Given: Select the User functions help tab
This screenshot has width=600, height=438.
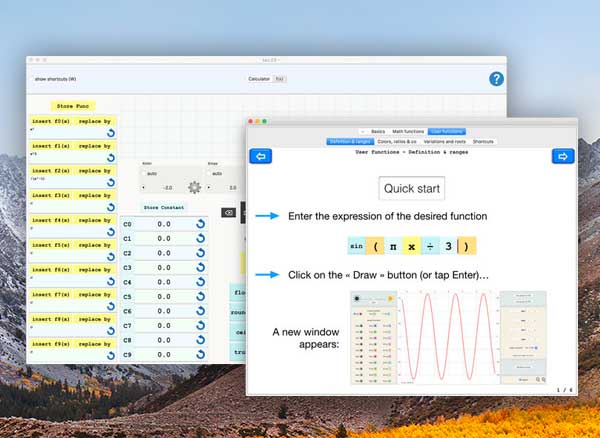Looking at the screenshot, I should pyautogui.click(x=447, y=132).
